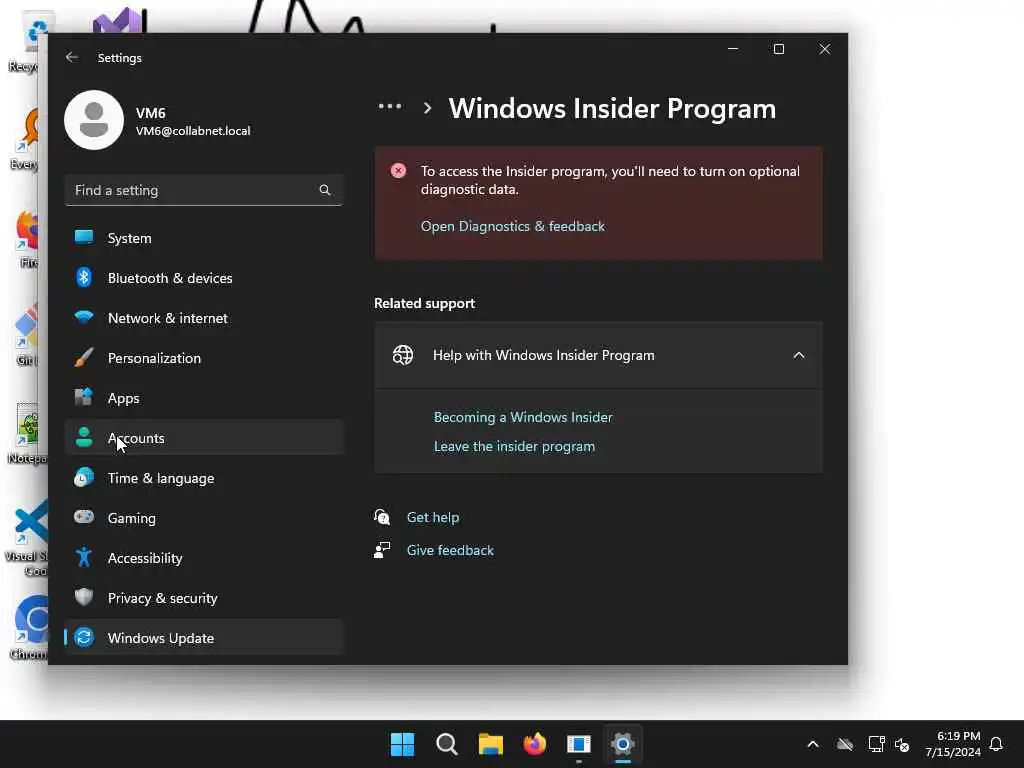Click the Windows Update sync icon
This screenshot has height=768, width=1024.
pyautogui.click(x=84, y=637)
